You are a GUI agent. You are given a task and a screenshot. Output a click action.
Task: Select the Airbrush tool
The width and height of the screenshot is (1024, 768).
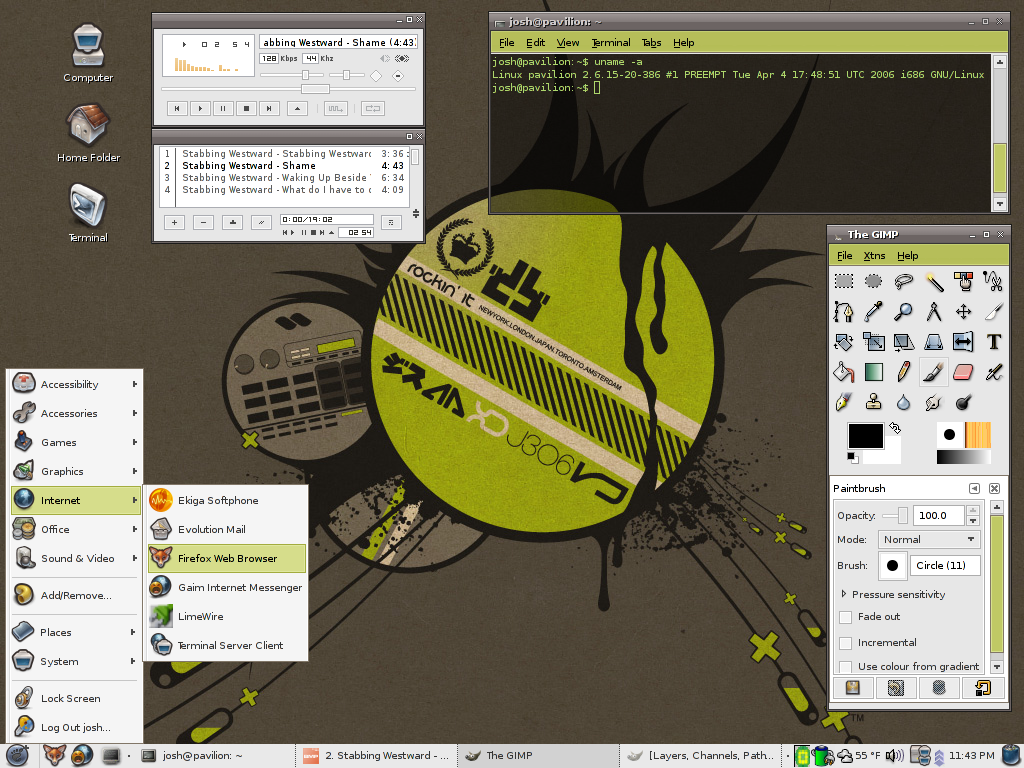coord(993,372)
